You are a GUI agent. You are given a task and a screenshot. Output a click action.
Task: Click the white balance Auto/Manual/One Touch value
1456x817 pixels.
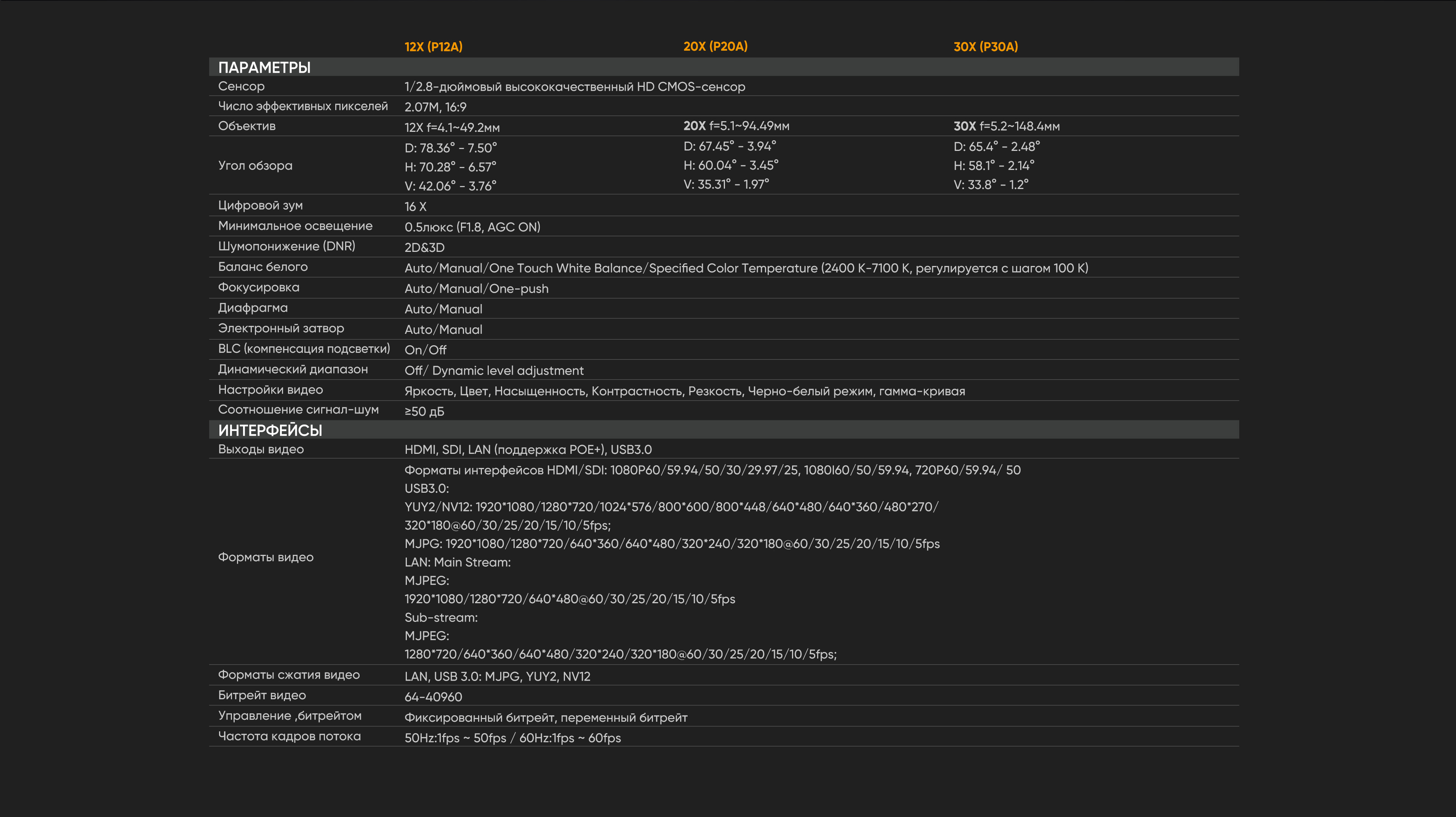point(746,269)
